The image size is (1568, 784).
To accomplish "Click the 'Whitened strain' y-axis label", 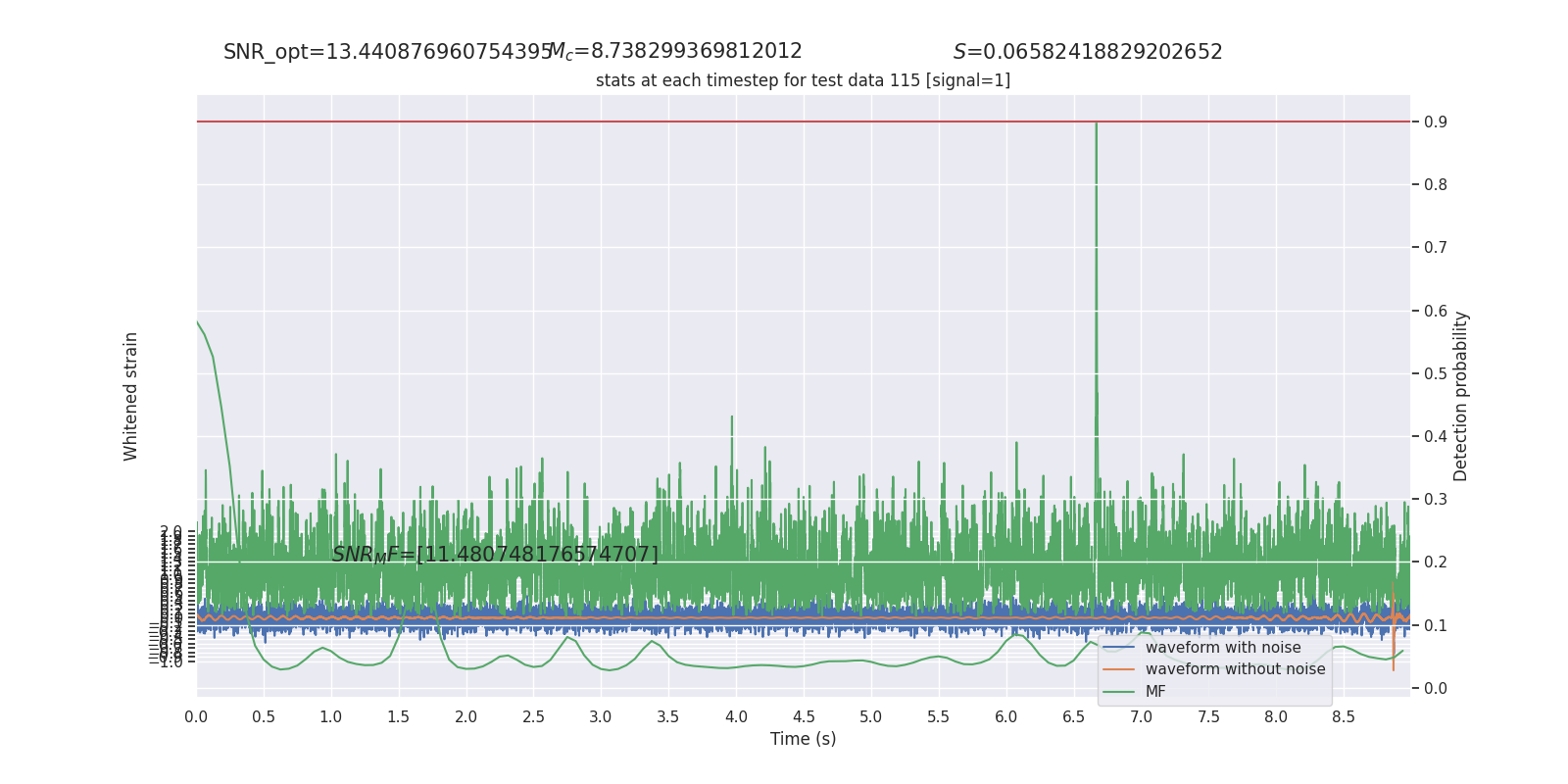I will 131,396.
